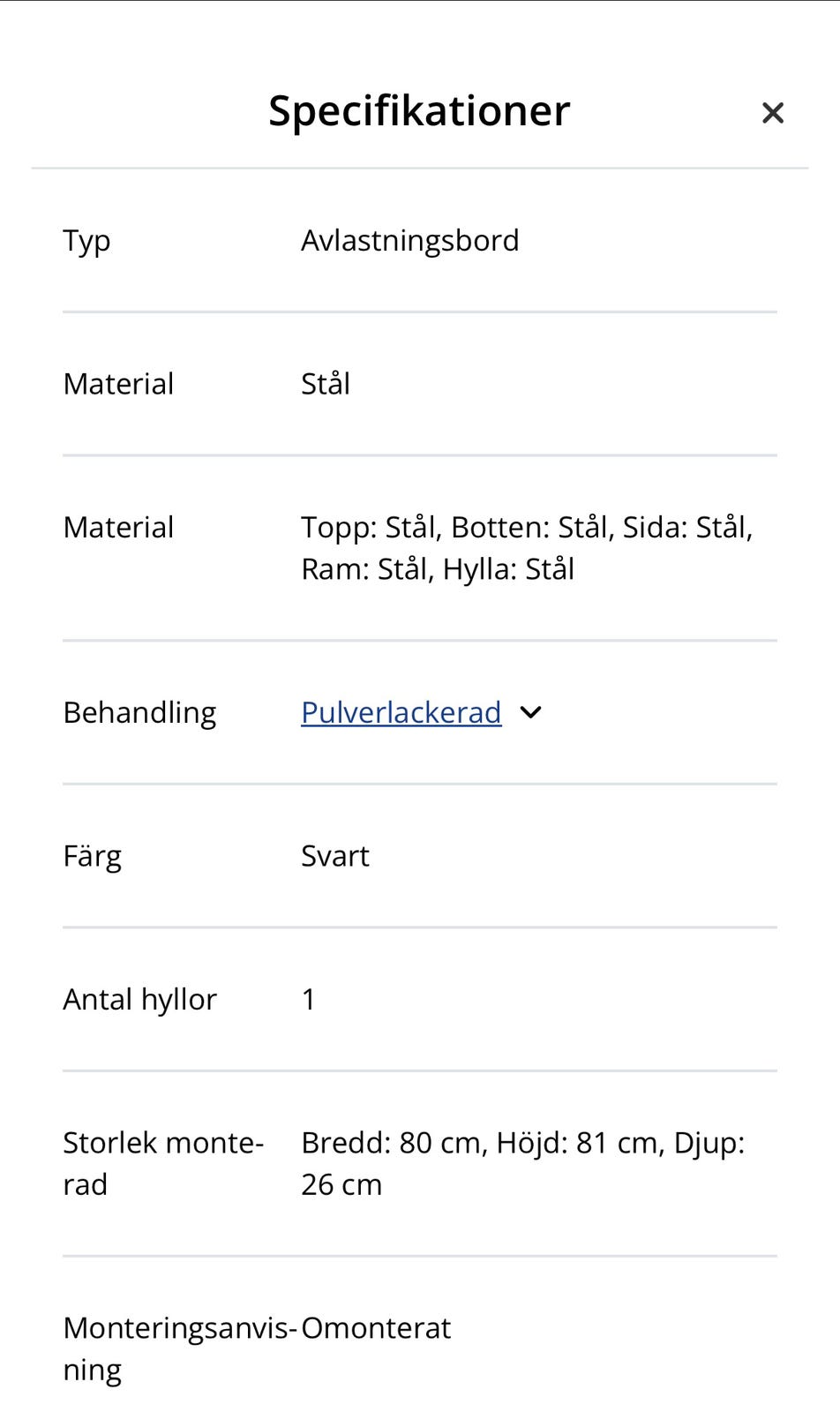Click the Bredd: 80 cm, Höjd: 81 cm text
The height and width of the screenshot is (1412, 840).
coord(484,1143)
